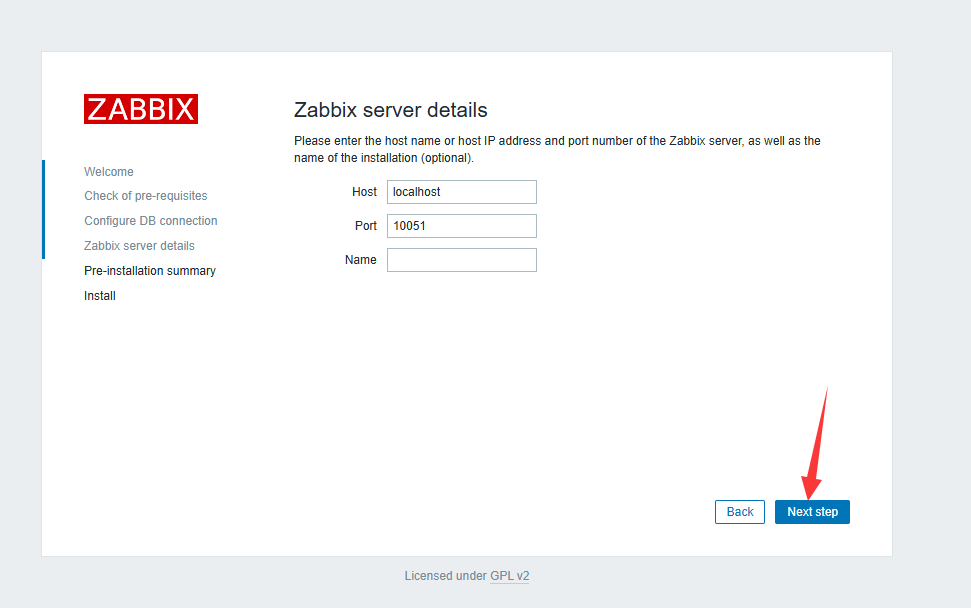Select the Port field containing 10051
This screenshot has height=608, width=971.
click(461, 226)
